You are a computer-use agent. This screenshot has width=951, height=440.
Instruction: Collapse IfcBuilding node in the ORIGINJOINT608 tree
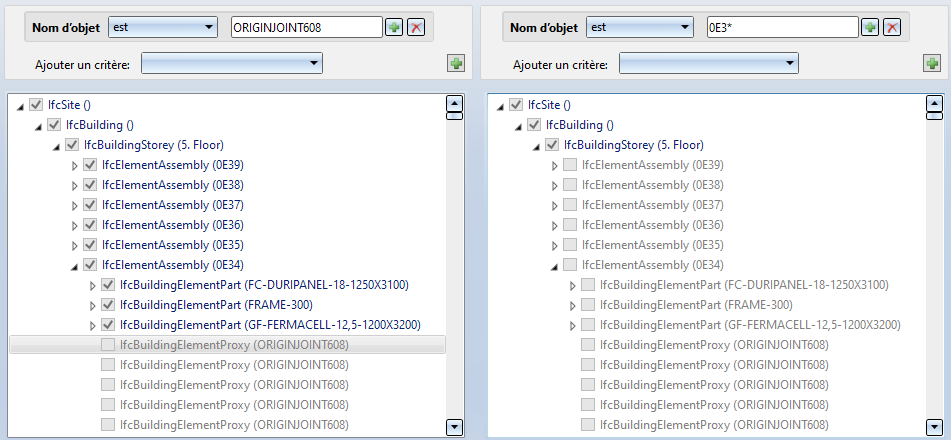click(38, 126)
